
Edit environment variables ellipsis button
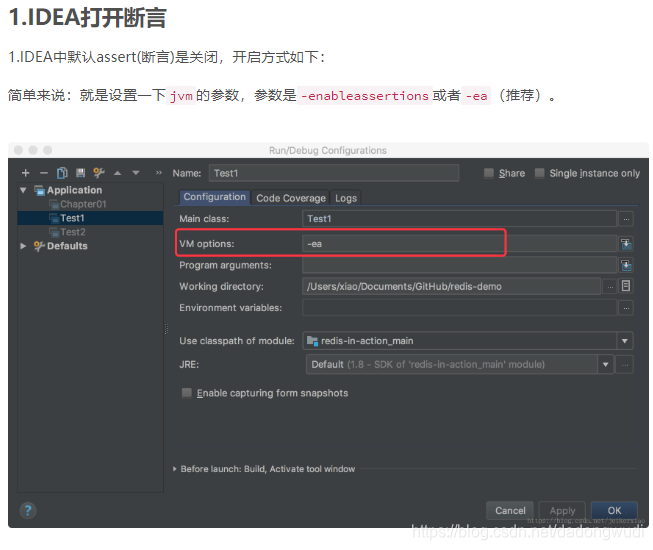tap(626, 308)
